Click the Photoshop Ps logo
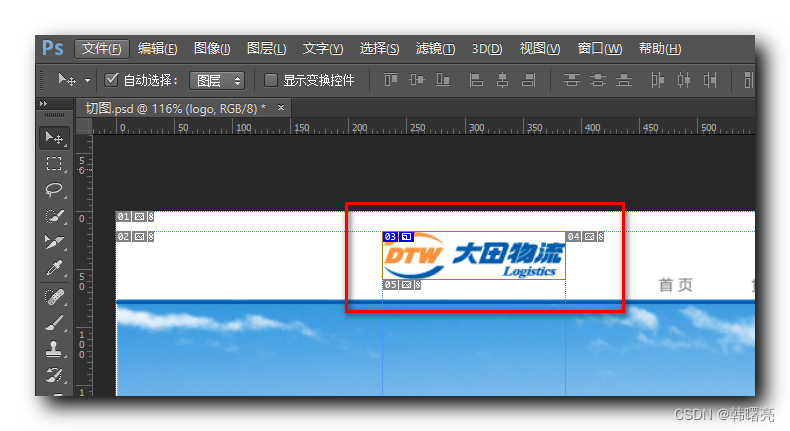 52,48
